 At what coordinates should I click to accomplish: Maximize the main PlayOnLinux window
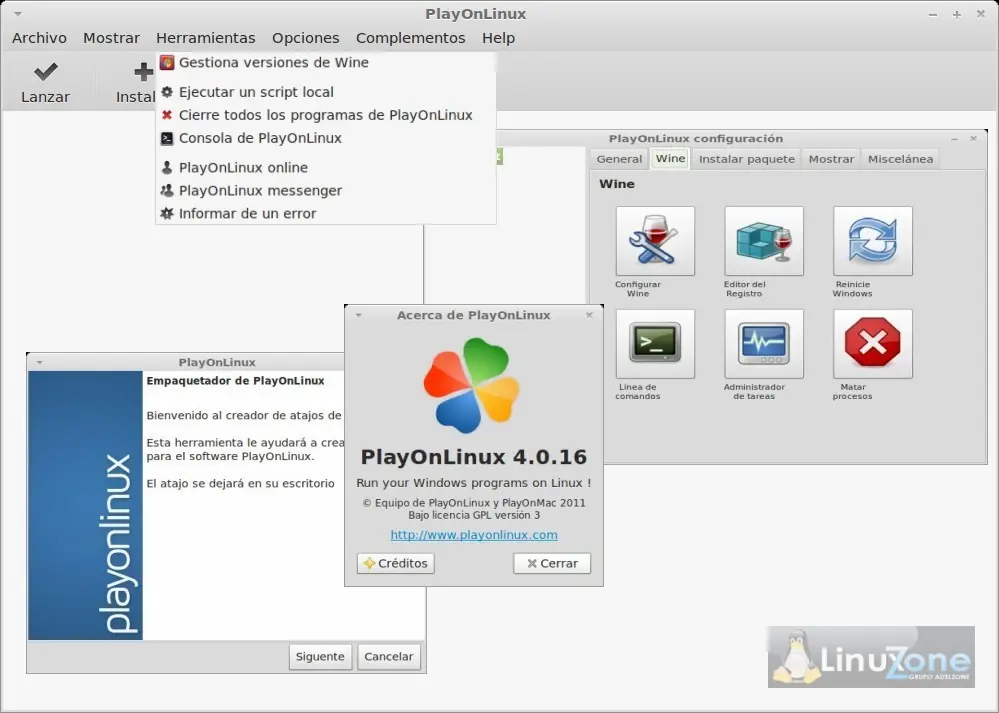pos(957,14)
